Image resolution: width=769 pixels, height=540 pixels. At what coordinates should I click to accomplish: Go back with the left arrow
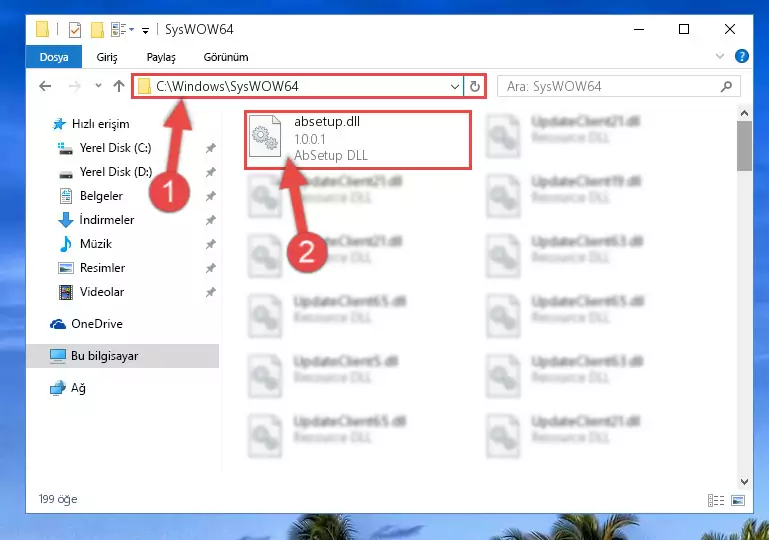45,86
